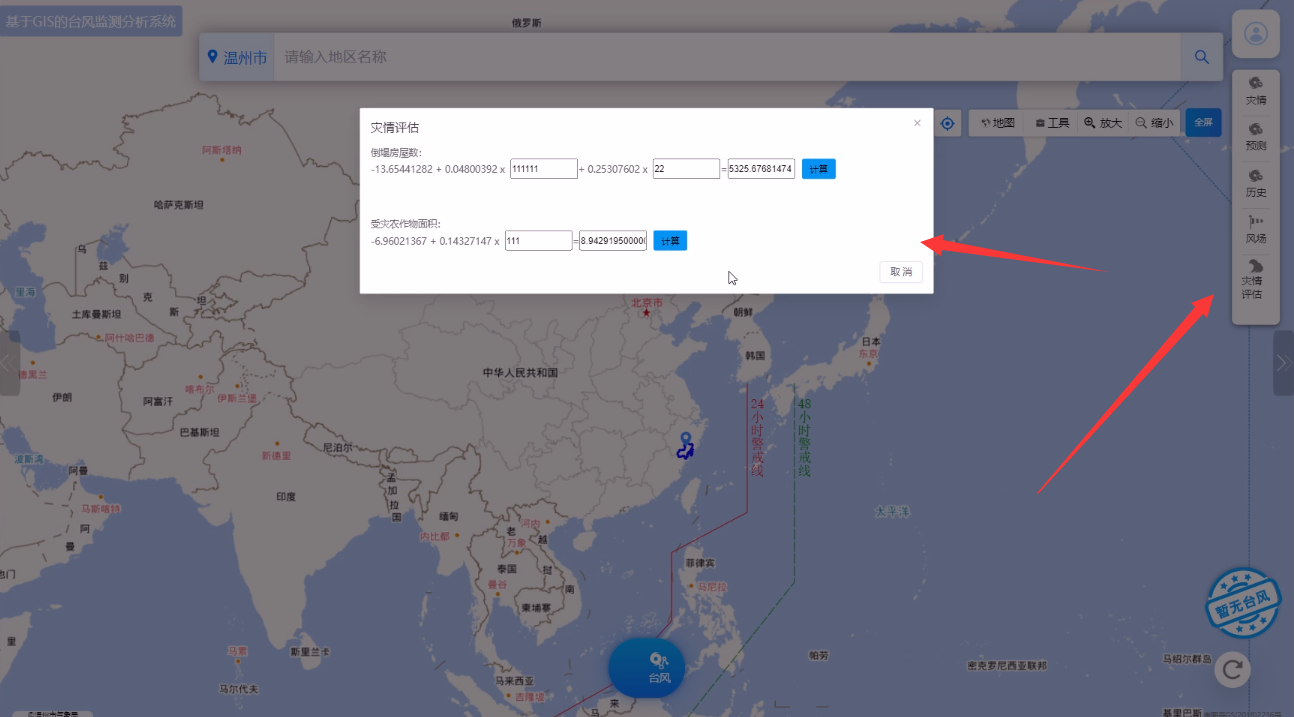
Task: Open 灾情 panel in right sidebar
Action: (x=1256, y=91)
